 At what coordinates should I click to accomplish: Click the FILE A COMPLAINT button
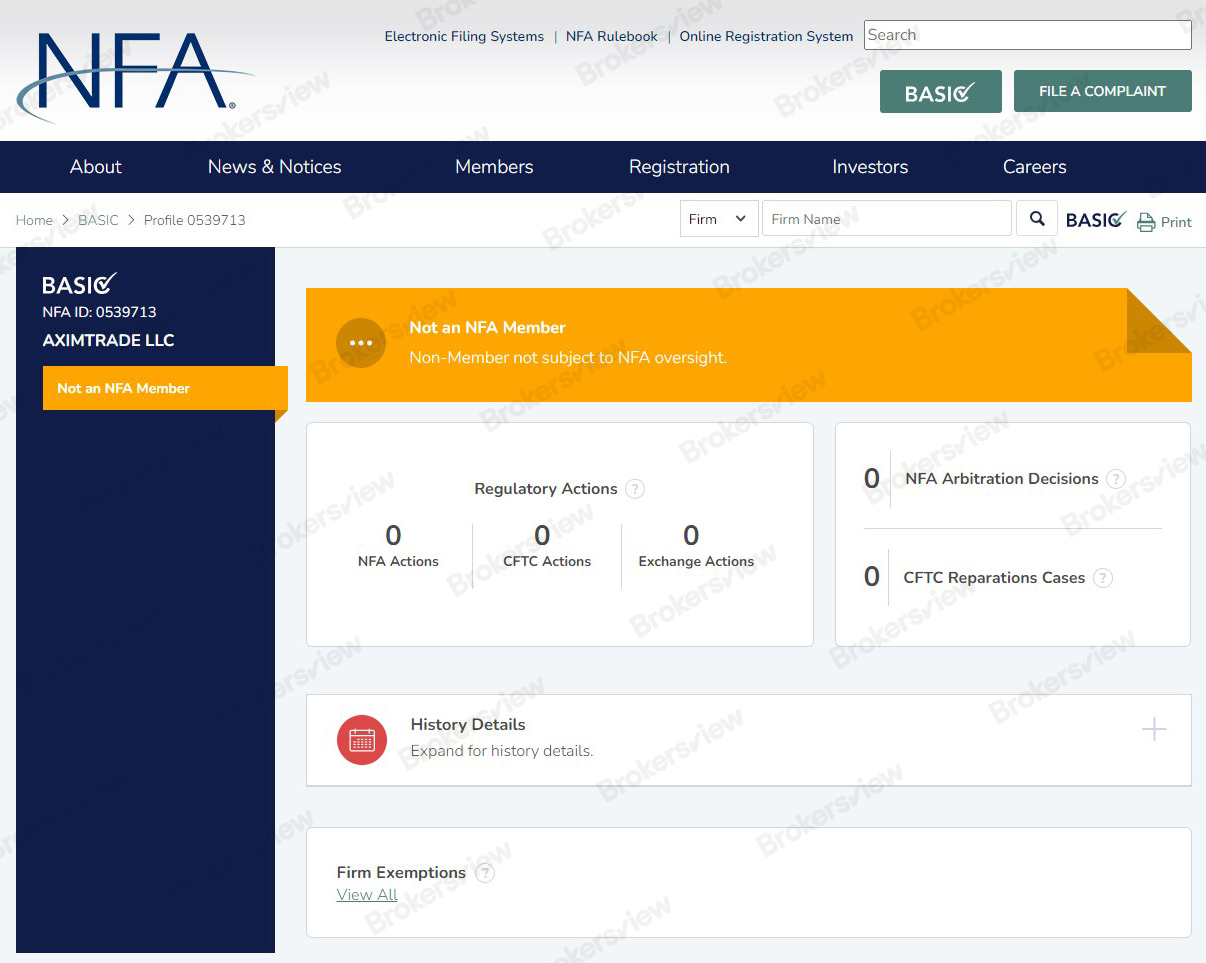pos(1102,90)
